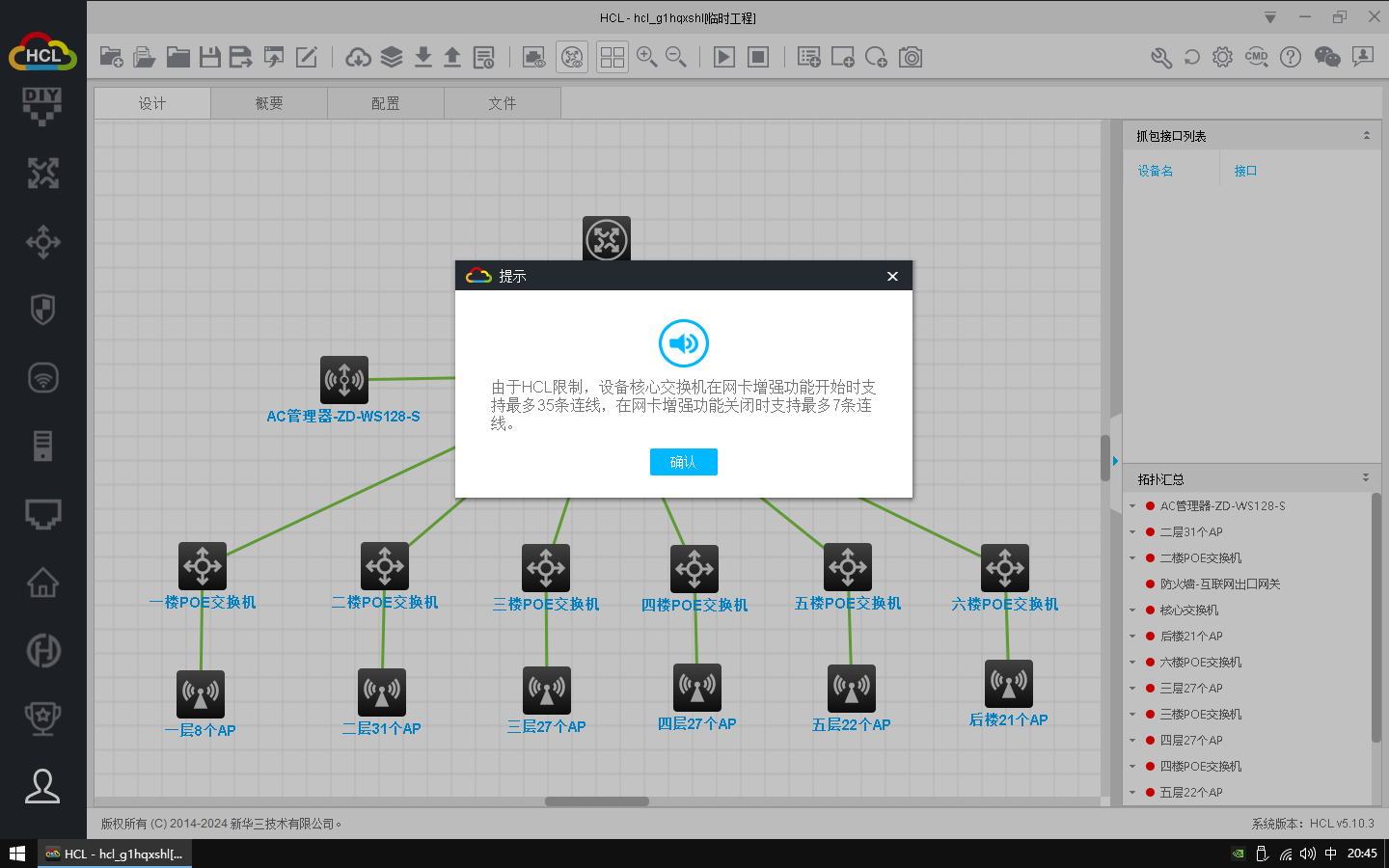Click the zoom out magnifier icon

[676, 57]
